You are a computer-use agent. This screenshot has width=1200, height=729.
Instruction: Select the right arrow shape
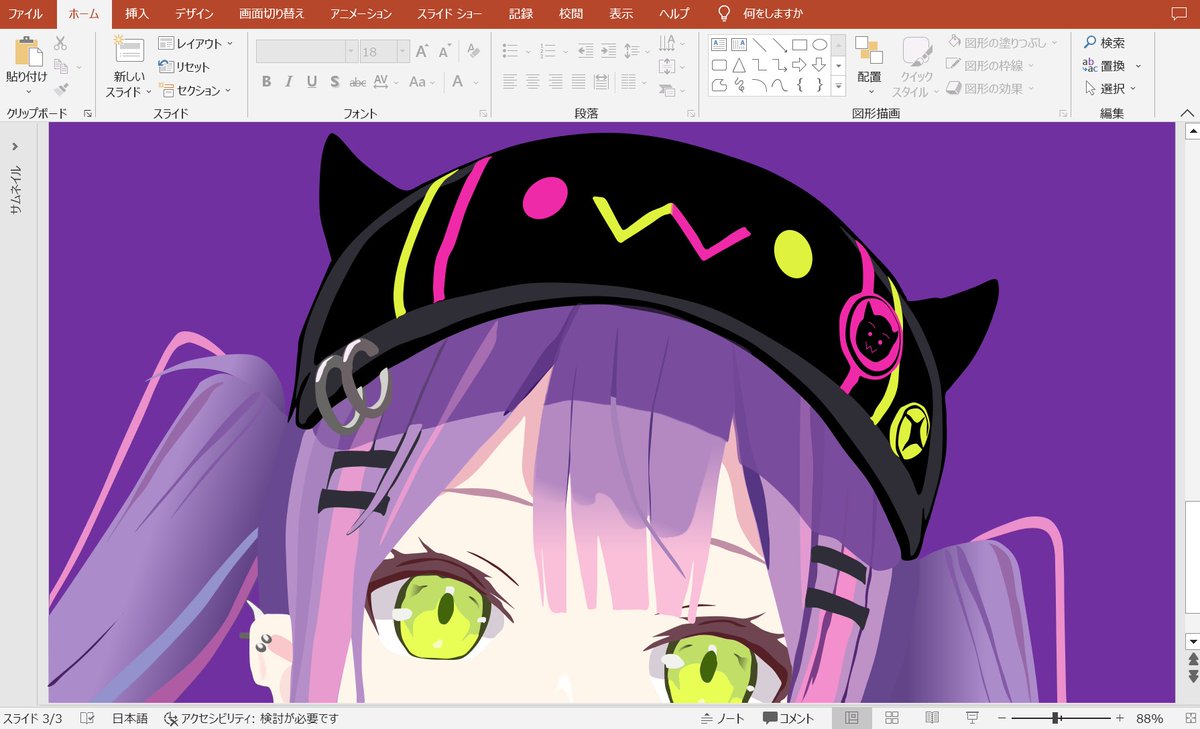click(799, 65)
